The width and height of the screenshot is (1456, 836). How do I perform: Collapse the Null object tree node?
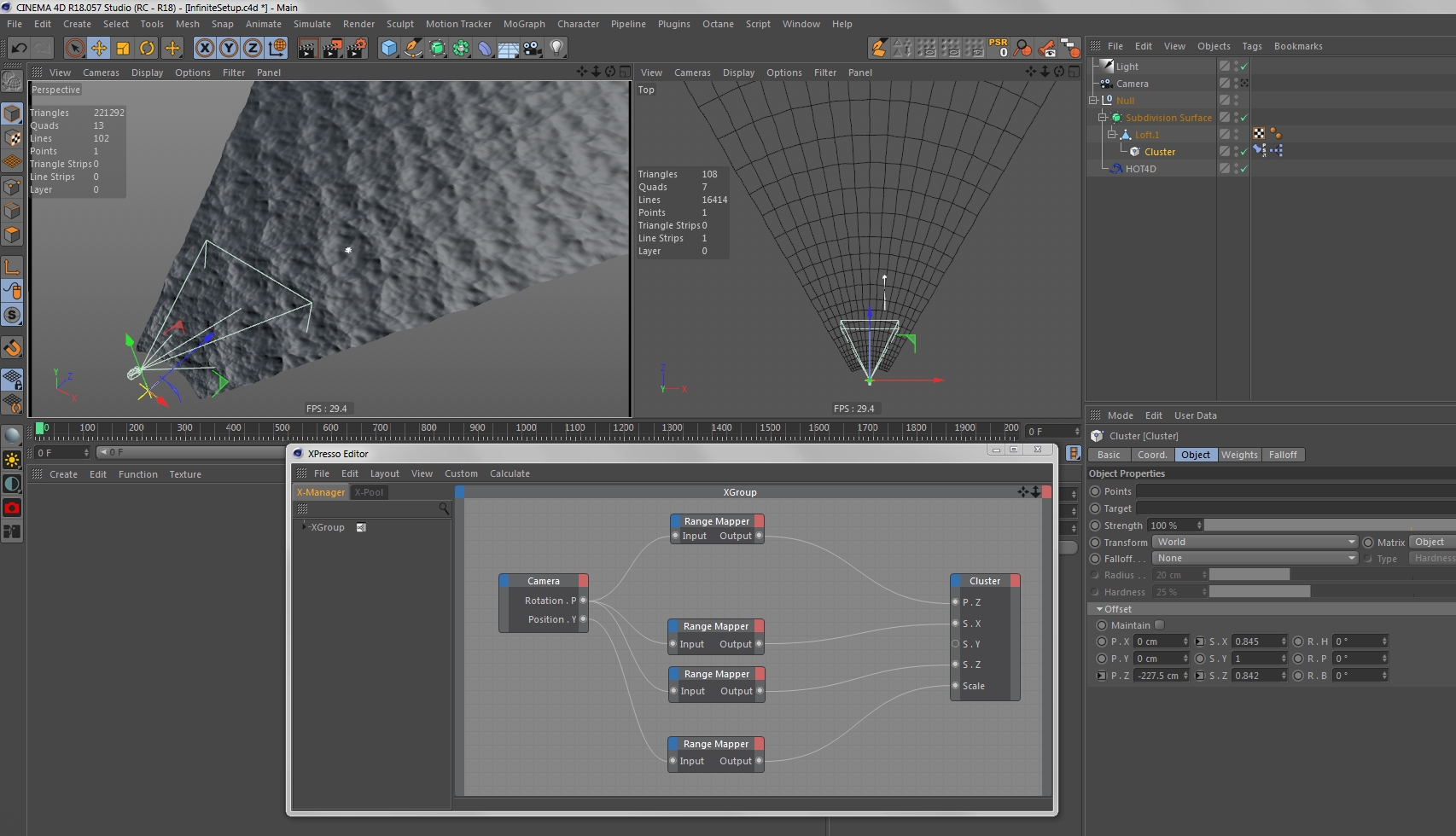[x=1093, y=101]
